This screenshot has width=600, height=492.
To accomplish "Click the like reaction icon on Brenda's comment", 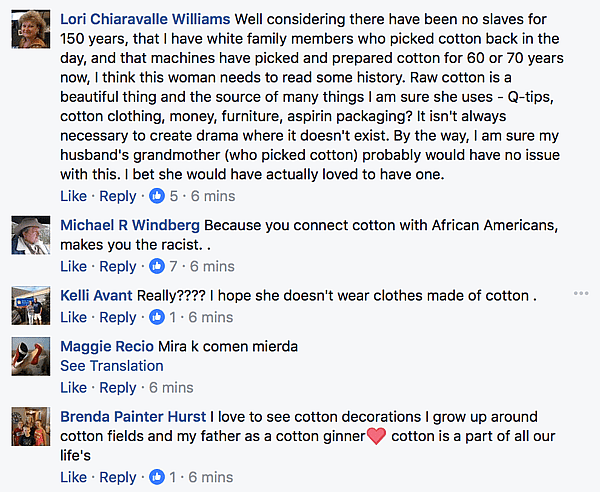I will [157, 477].
